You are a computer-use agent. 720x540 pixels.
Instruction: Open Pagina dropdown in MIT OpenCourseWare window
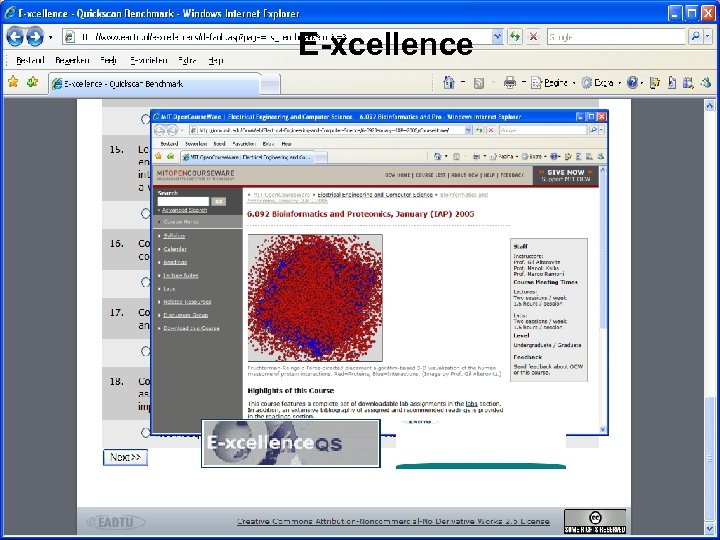pos(517,157)
